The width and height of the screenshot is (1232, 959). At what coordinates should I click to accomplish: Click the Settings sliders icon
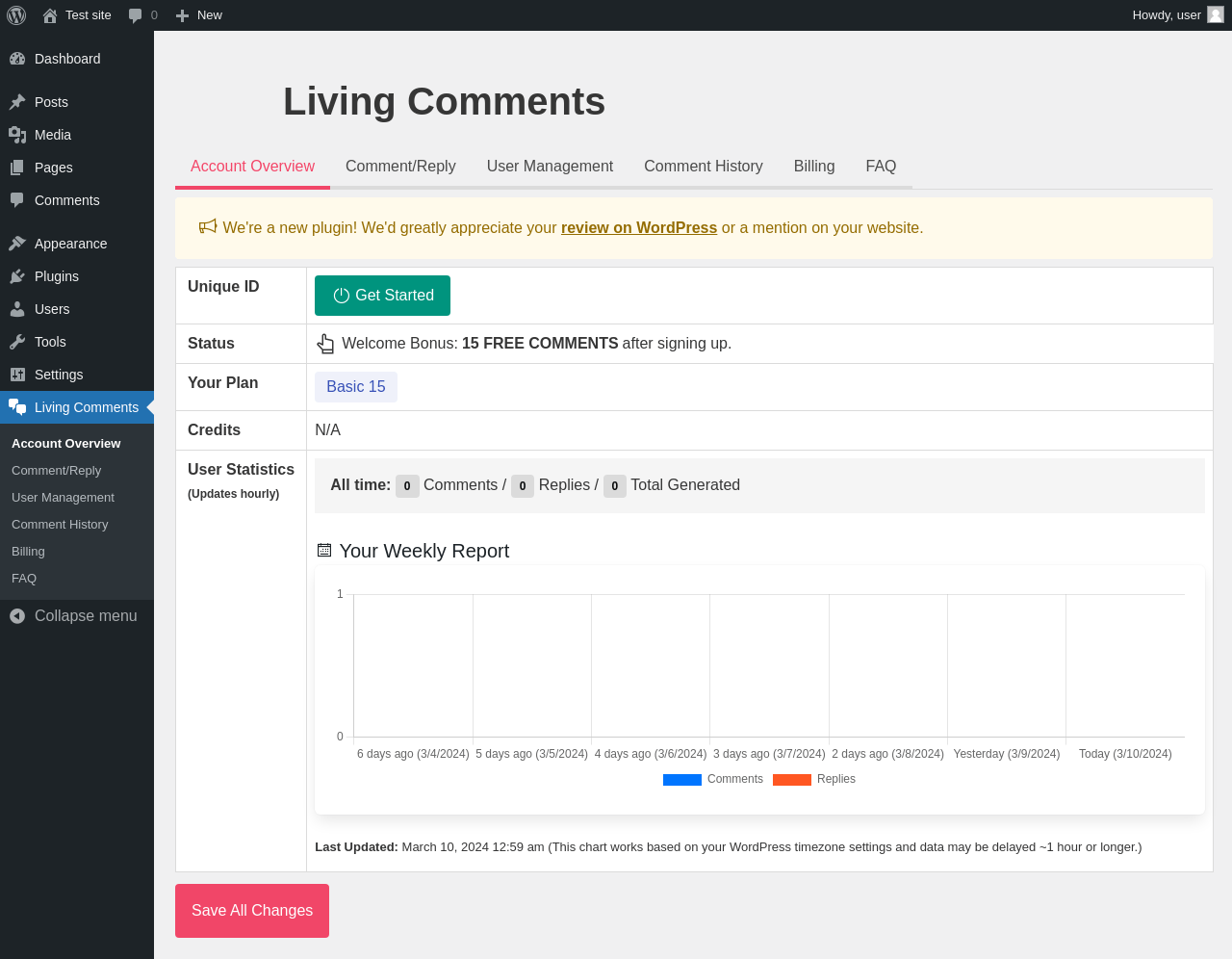(17, 375)
